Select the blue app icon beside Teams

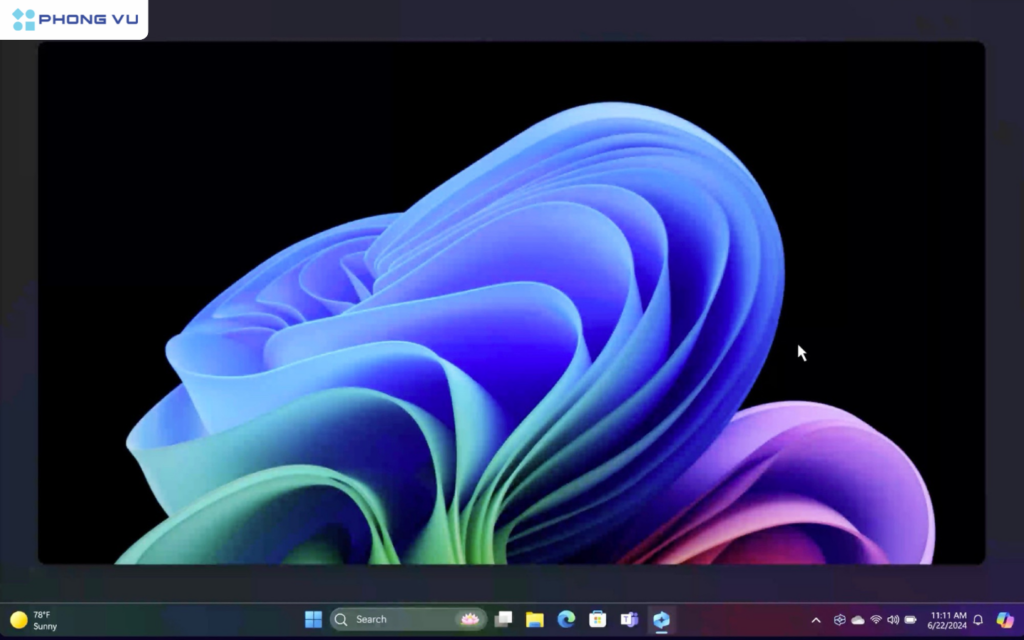(660, 618)
